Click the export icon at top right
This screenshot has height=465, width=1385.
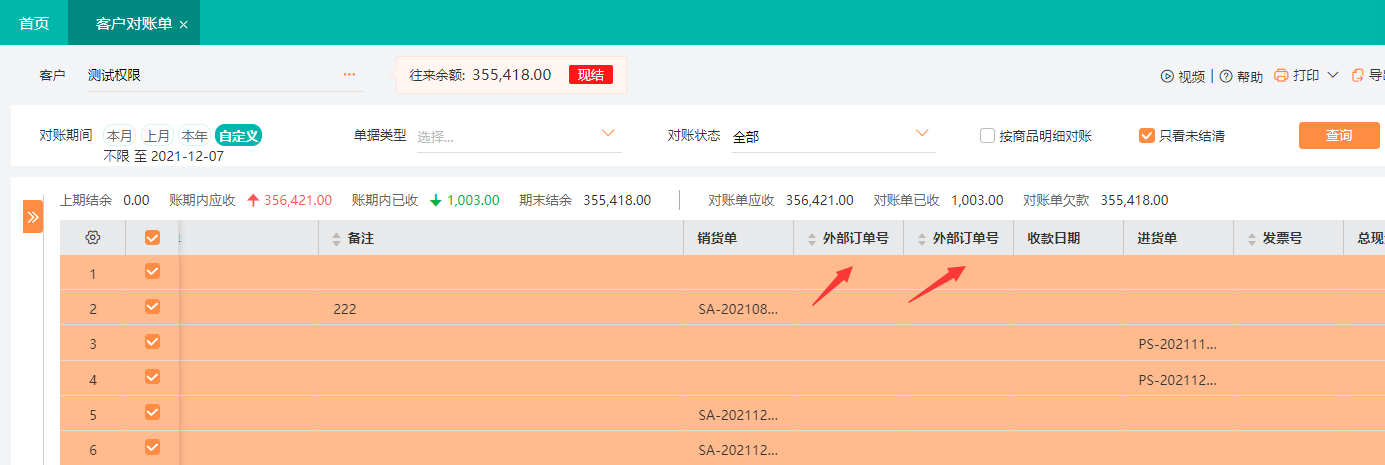(x=1358, y=75)
